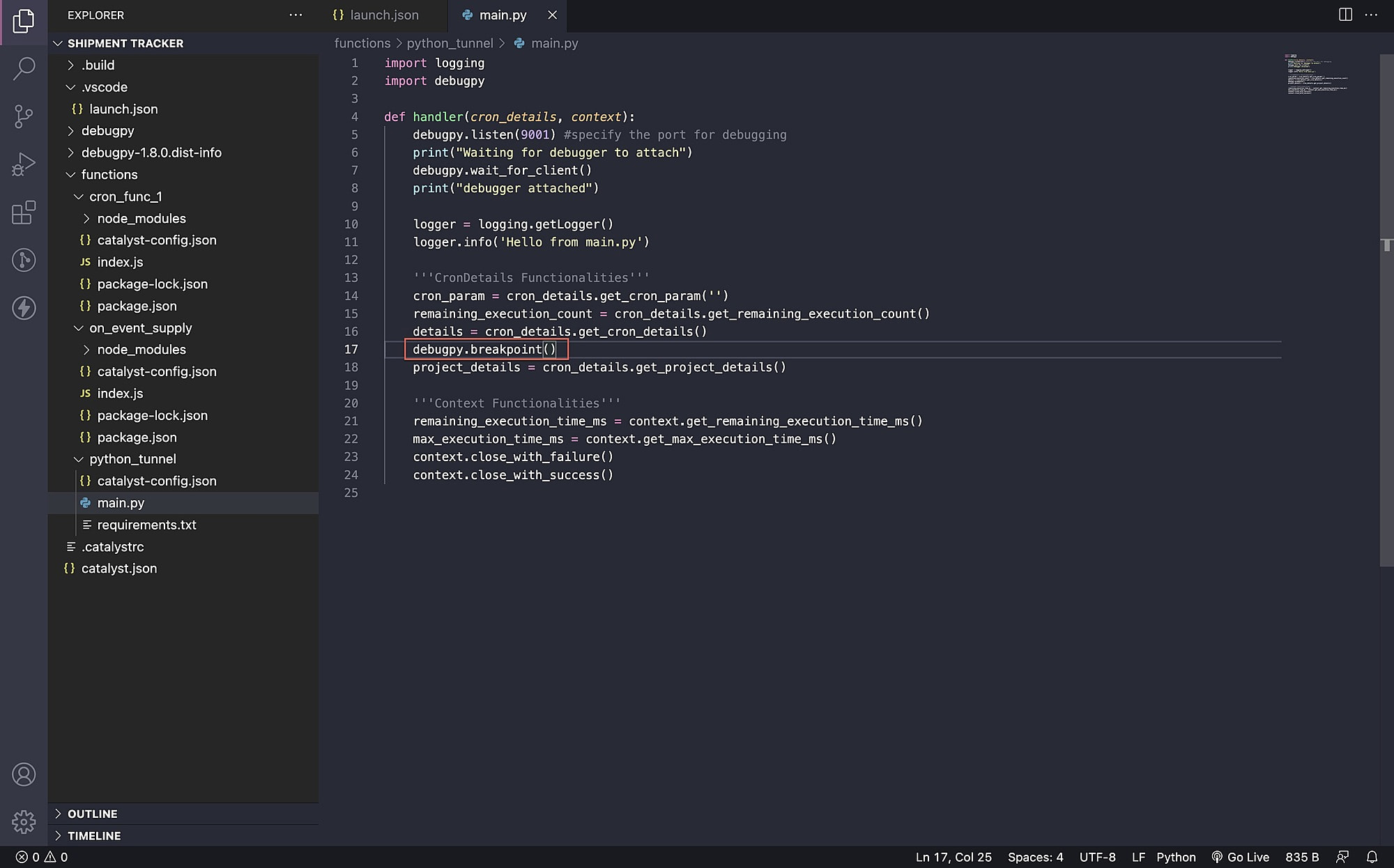Expand the OUTLINE section

[184, 814]
